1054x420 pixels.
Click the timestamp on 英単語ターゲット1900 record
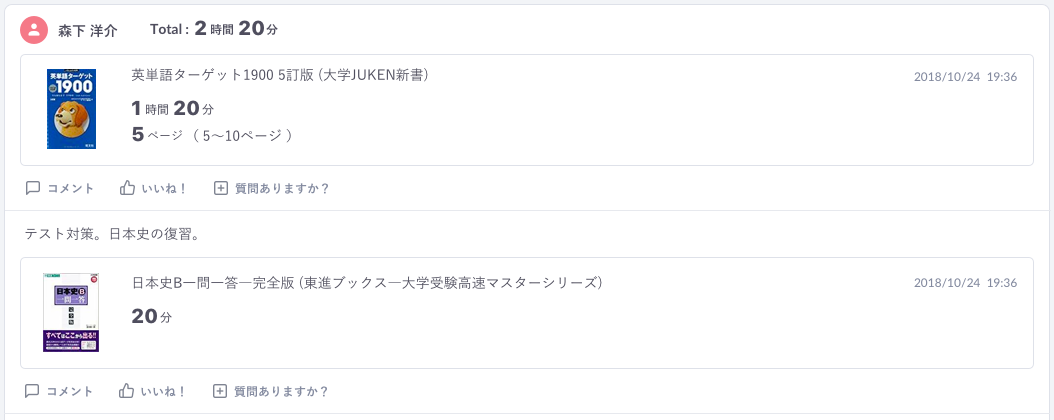[965, 77]
